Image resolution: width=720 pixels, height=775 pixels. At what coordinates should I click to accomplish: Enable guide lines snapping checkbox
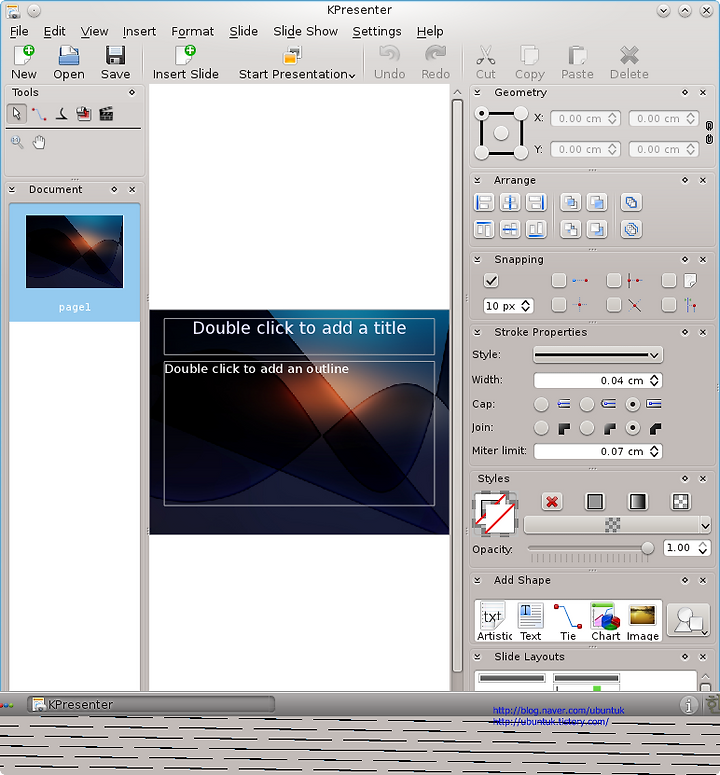pos(669,305)
